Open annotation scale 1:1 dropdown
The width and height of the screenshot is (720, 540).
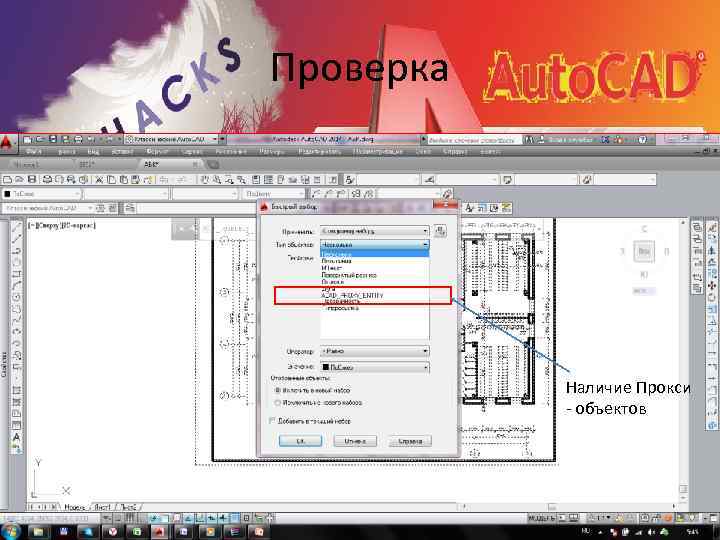tap(602, 518)
